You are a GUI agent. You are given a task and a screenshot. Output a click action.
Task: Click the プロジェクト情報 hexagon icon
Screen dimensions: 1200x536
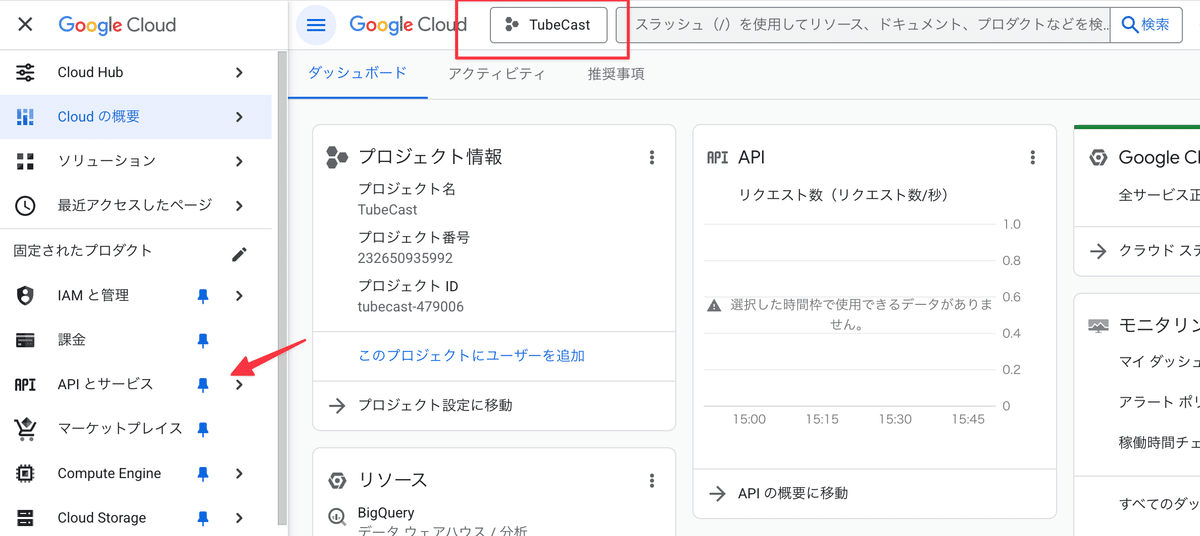pyautogui.click(x=337, y=157)
